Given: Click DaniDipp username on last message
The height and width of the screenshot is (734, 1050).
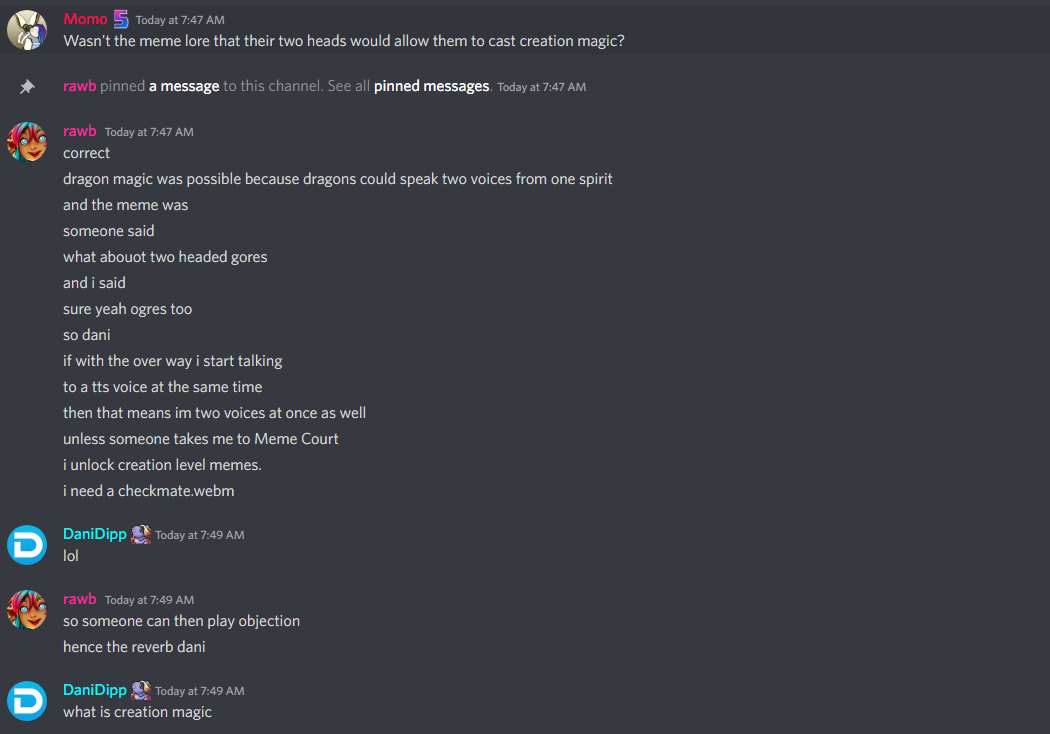Looking at the screenshot, I should click(94, 690).
